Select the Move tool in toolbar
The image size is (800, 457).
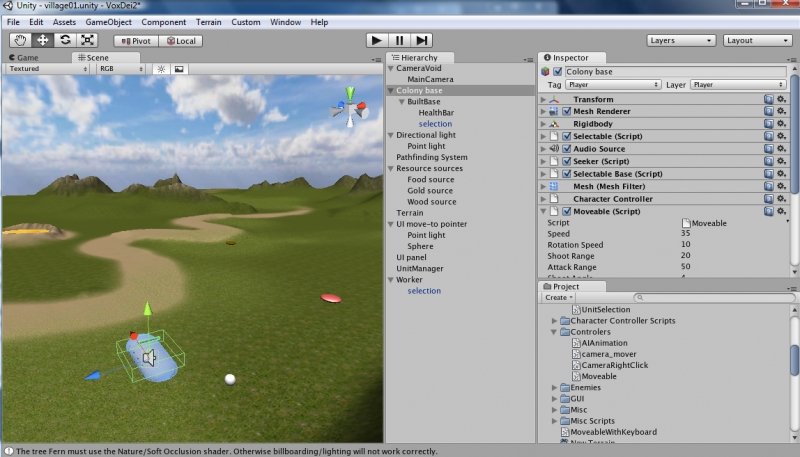click(x=43, y=40)
